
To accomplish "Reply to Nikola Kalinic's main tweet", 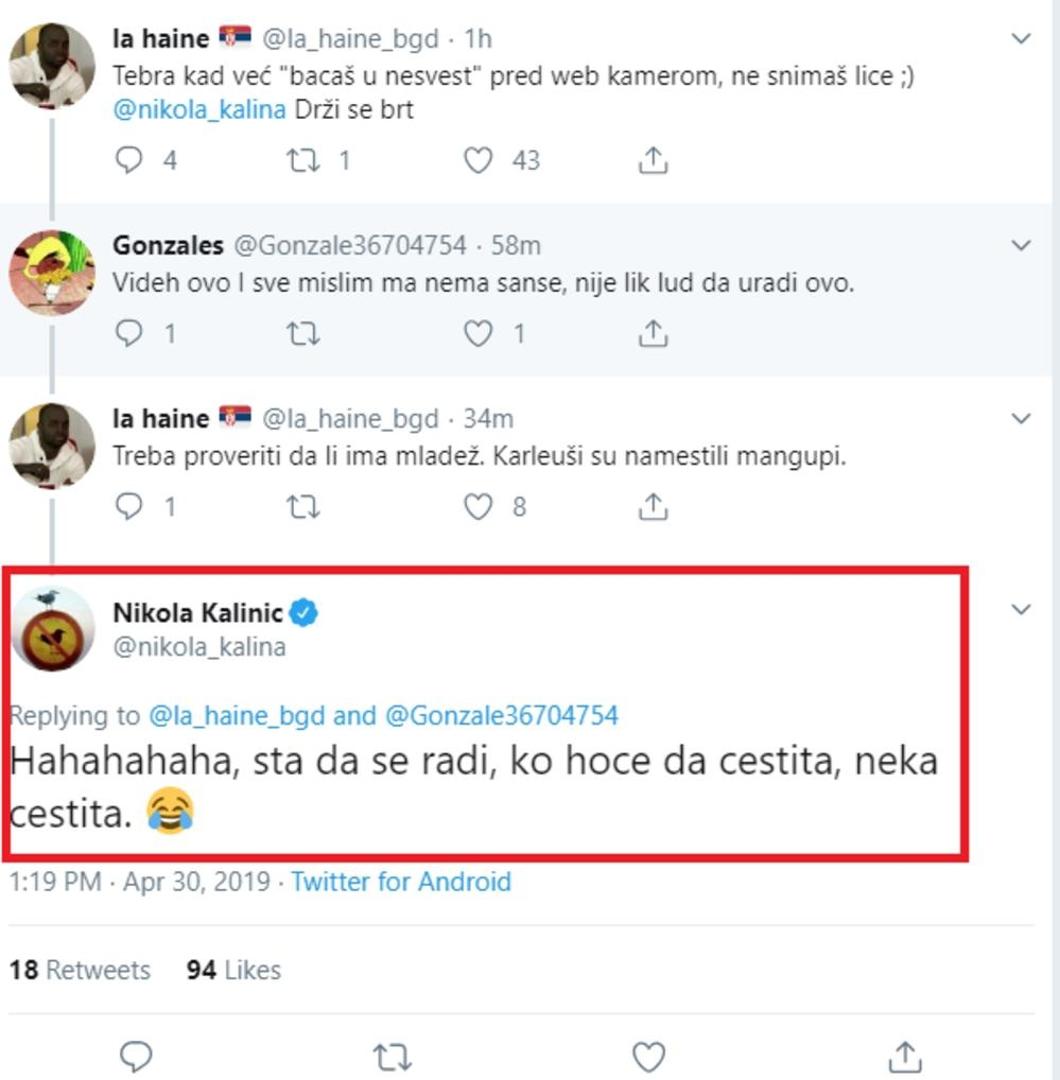I will [135, 1055].
